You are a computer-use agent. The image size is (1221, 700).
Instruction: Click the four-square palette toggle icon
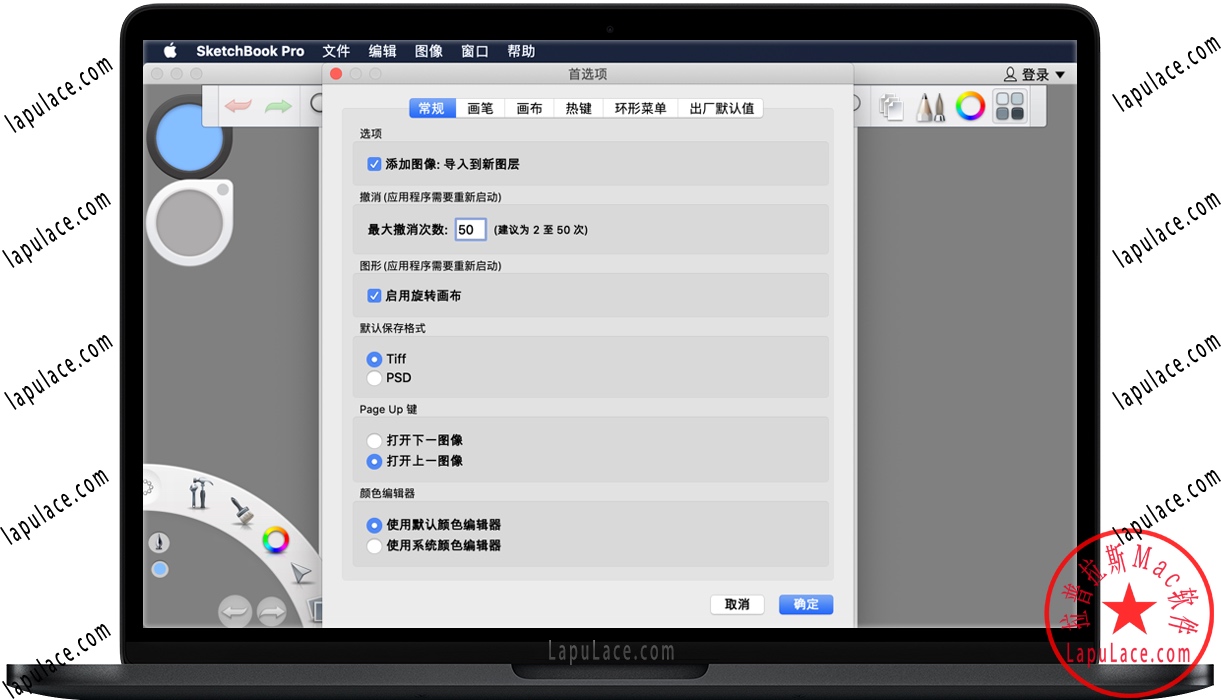click(x=1010, y=107)
